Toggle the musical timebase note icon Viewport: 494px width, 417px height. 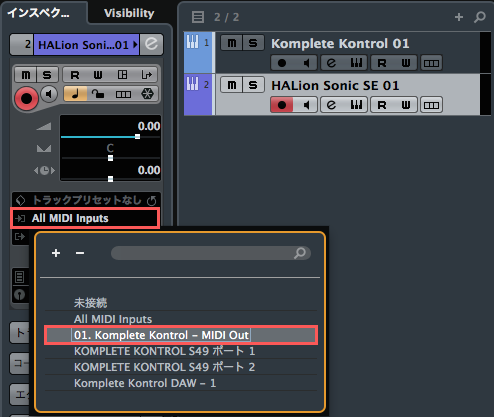[x=75, y=94]
